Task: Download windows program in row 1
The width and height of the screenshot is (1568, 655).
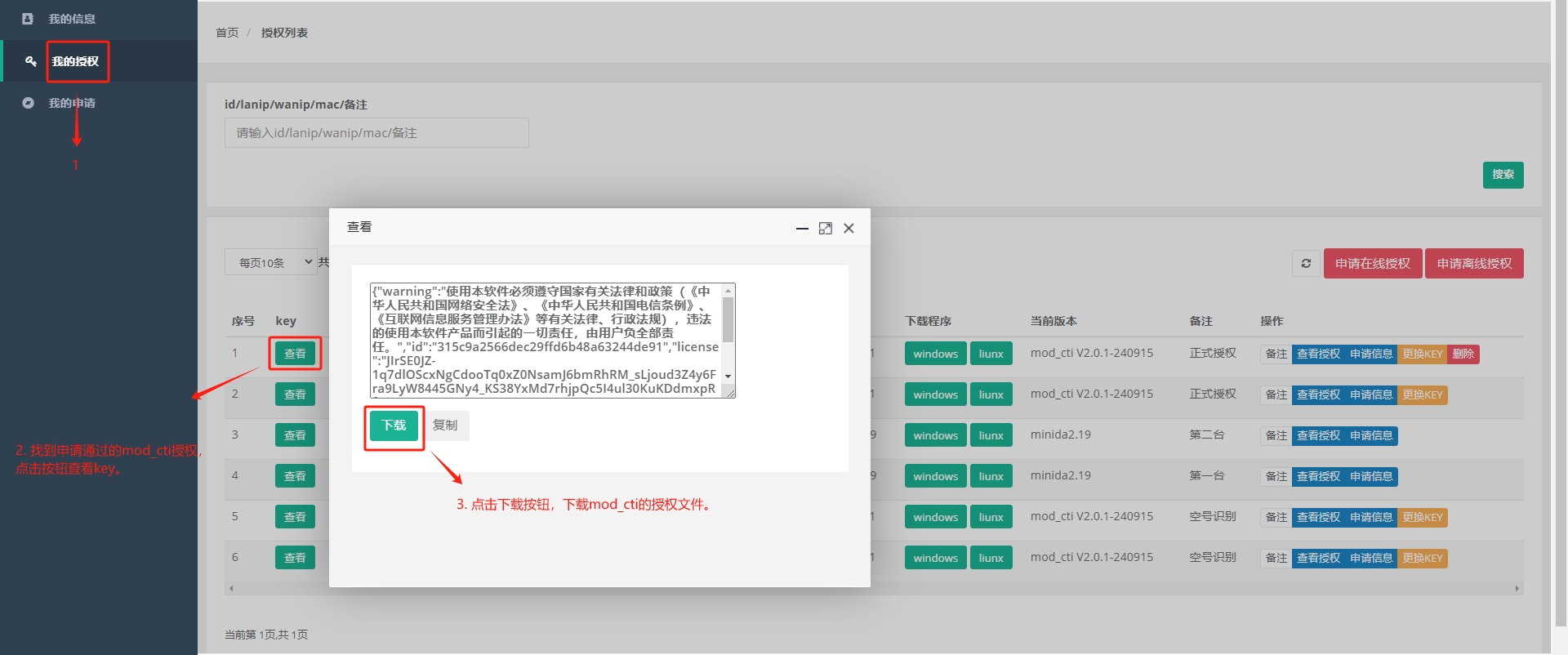Action: [935, 354]
